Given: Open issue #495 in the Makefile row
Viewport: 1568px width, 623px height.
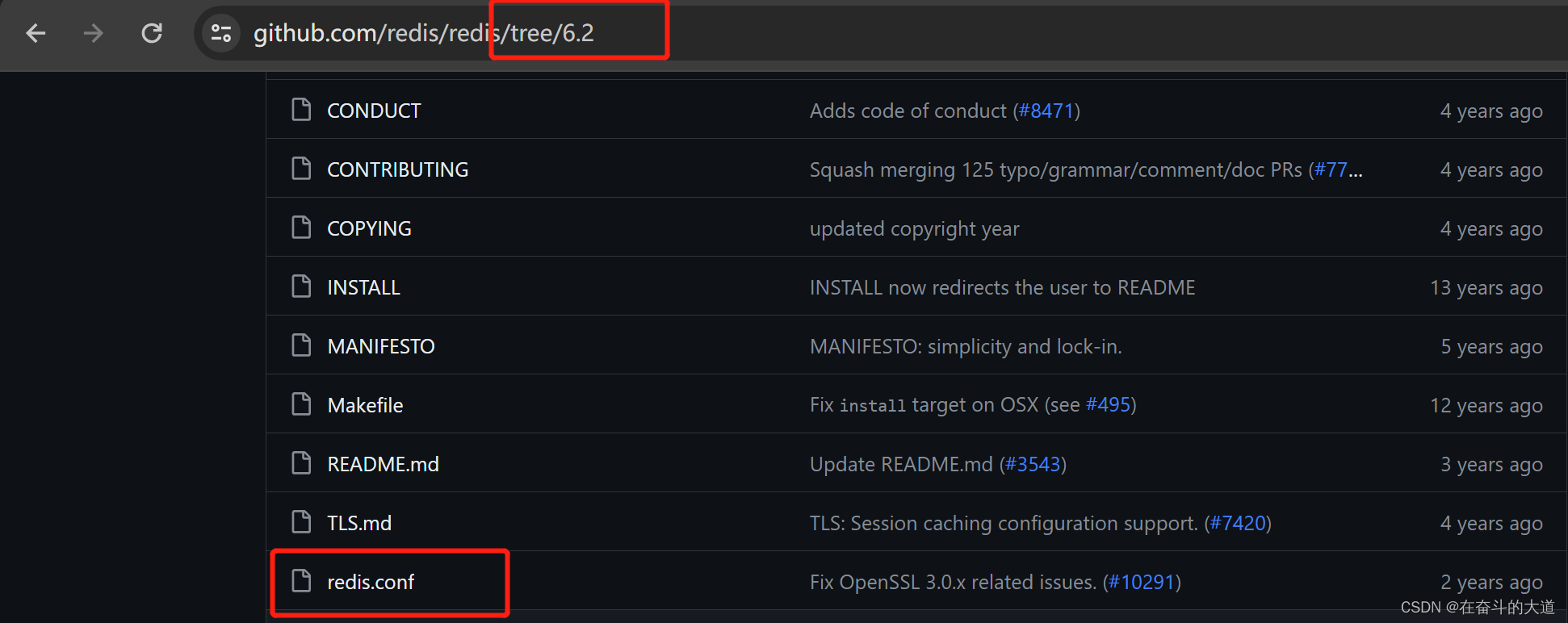Looking at the screenshot, I should (1108, 404).
